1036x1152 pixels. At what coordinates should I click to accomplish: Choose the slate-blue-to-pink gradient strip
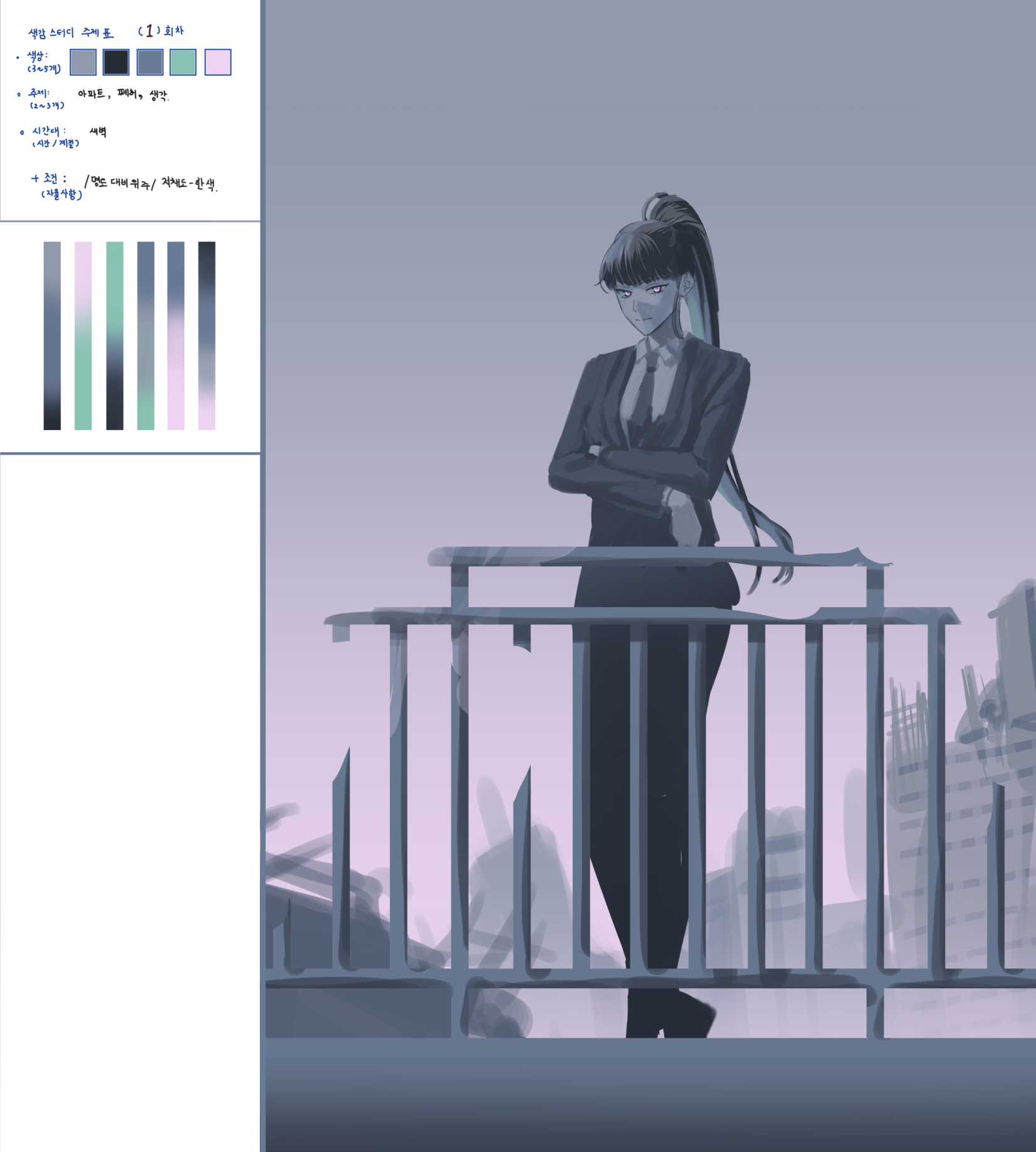[x=176, y=336]
